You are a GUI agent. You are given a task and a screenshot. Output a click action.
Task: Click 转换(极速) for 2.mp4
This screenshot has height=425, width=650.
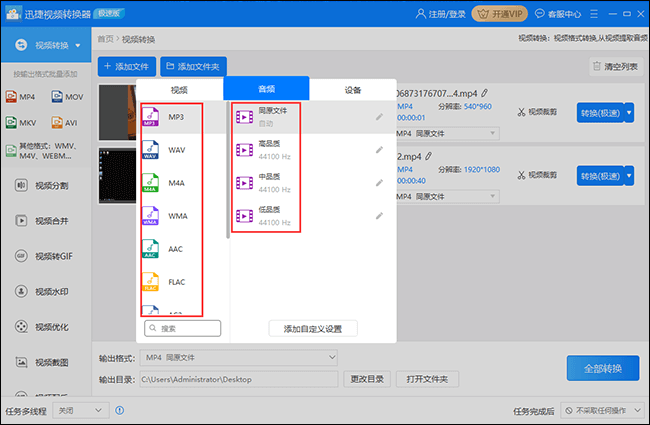(600, 176)
